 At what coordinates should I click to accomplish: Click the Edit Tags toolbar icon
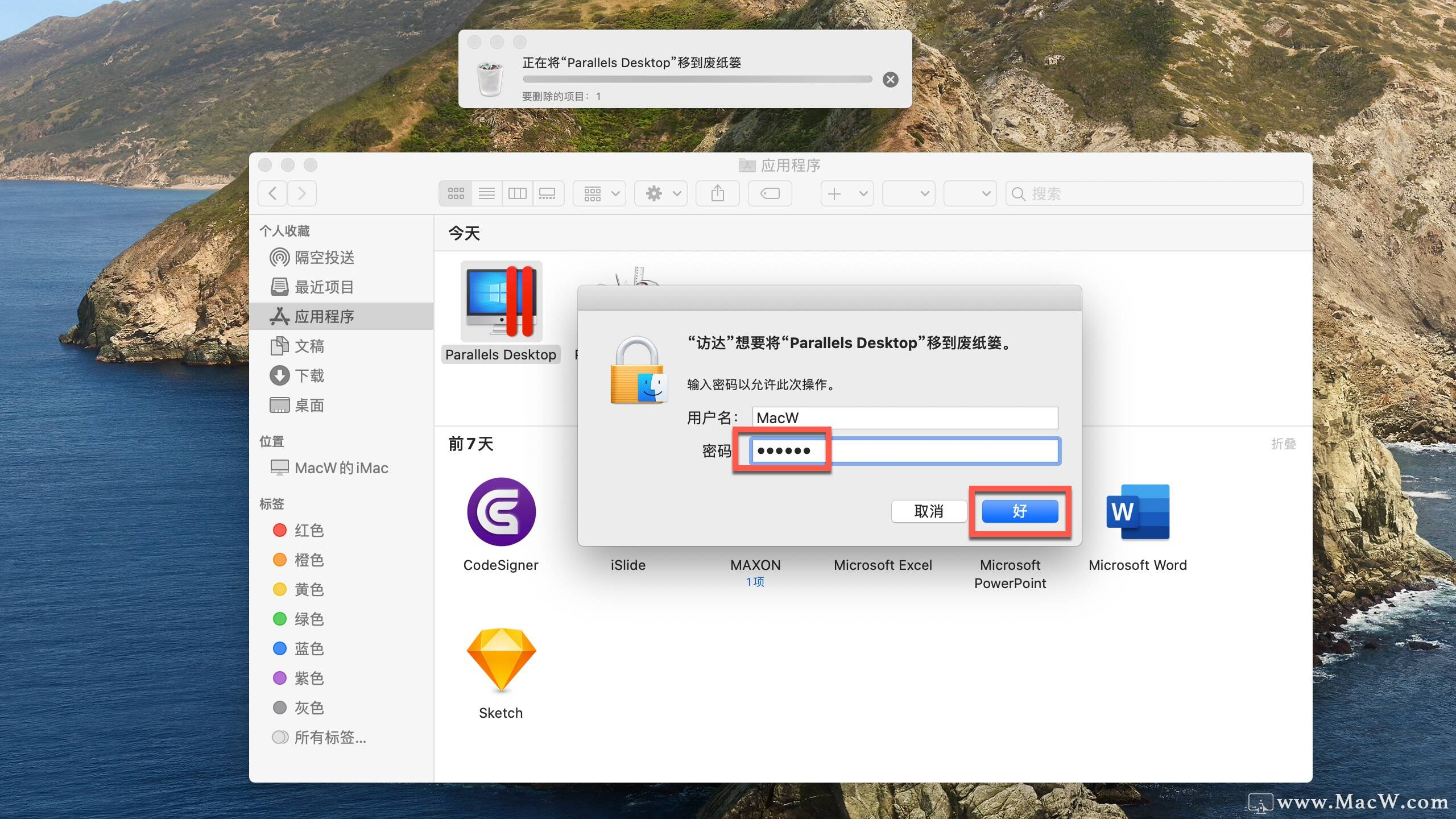(x=770, y=193)
